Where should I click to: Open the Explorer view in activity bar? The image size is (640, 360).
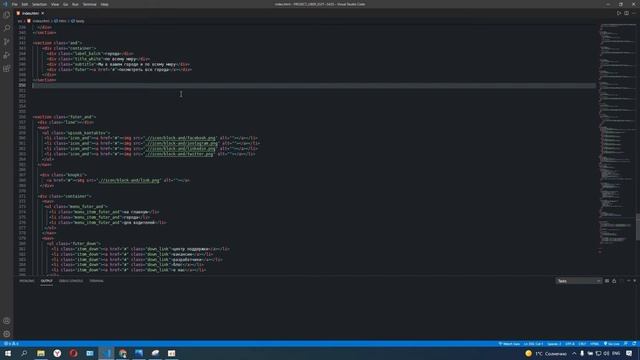click(x=7, y=15)
